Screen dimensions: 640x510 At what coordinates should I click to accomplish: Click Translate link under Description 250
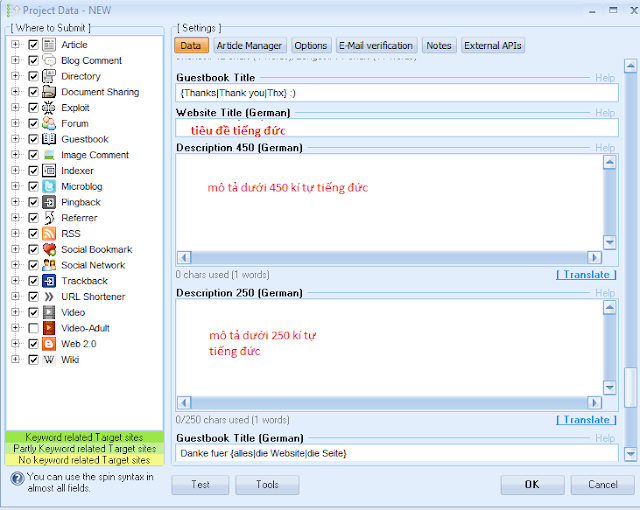pos(586,420)
